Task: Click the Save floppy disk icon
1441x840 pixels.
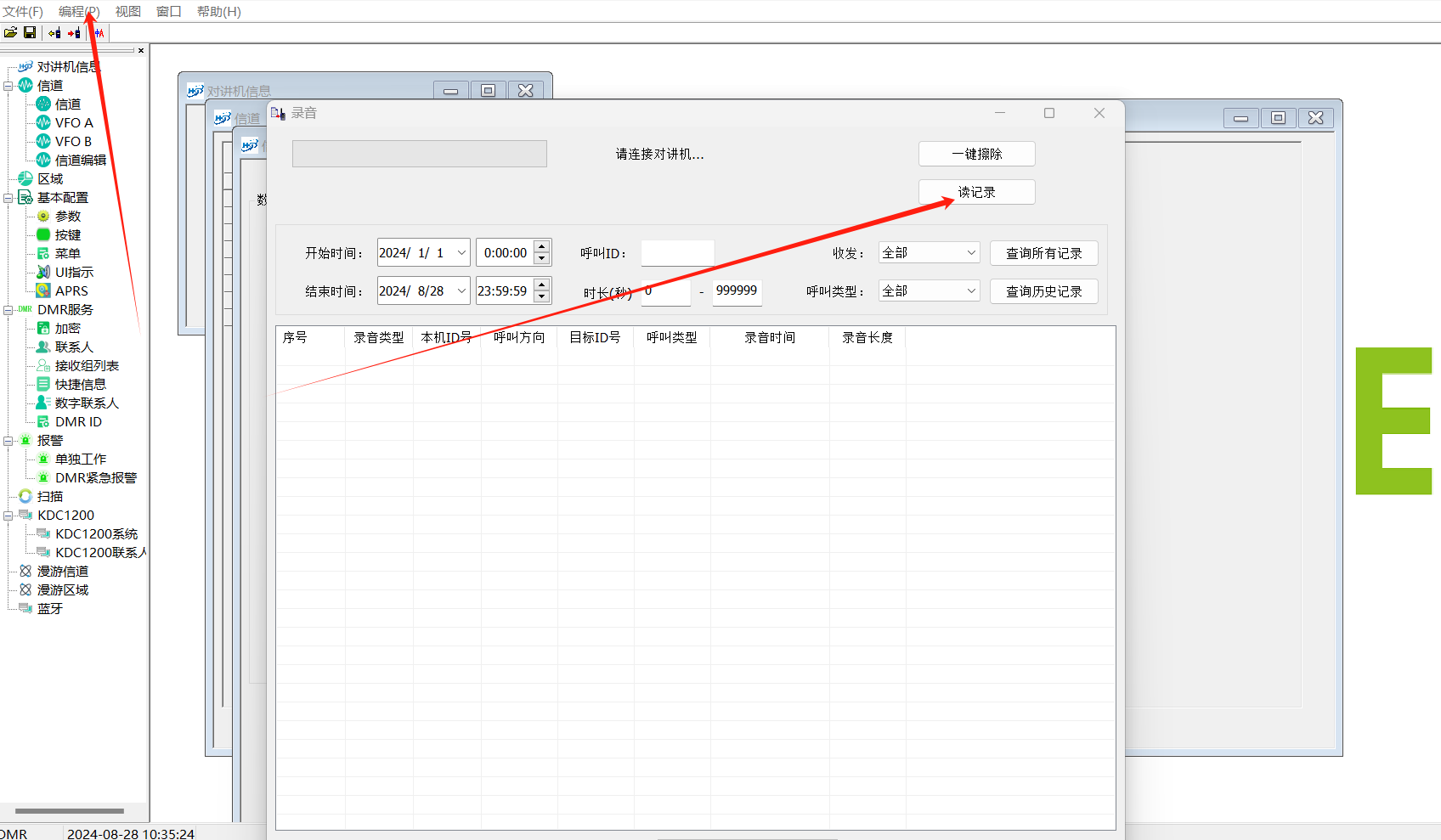Action: (30, 33)
